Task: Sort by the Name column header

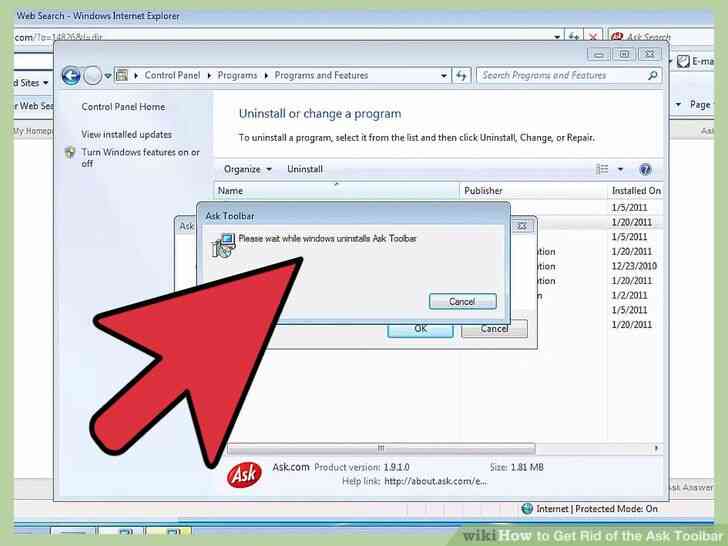Action: (336, 191)
